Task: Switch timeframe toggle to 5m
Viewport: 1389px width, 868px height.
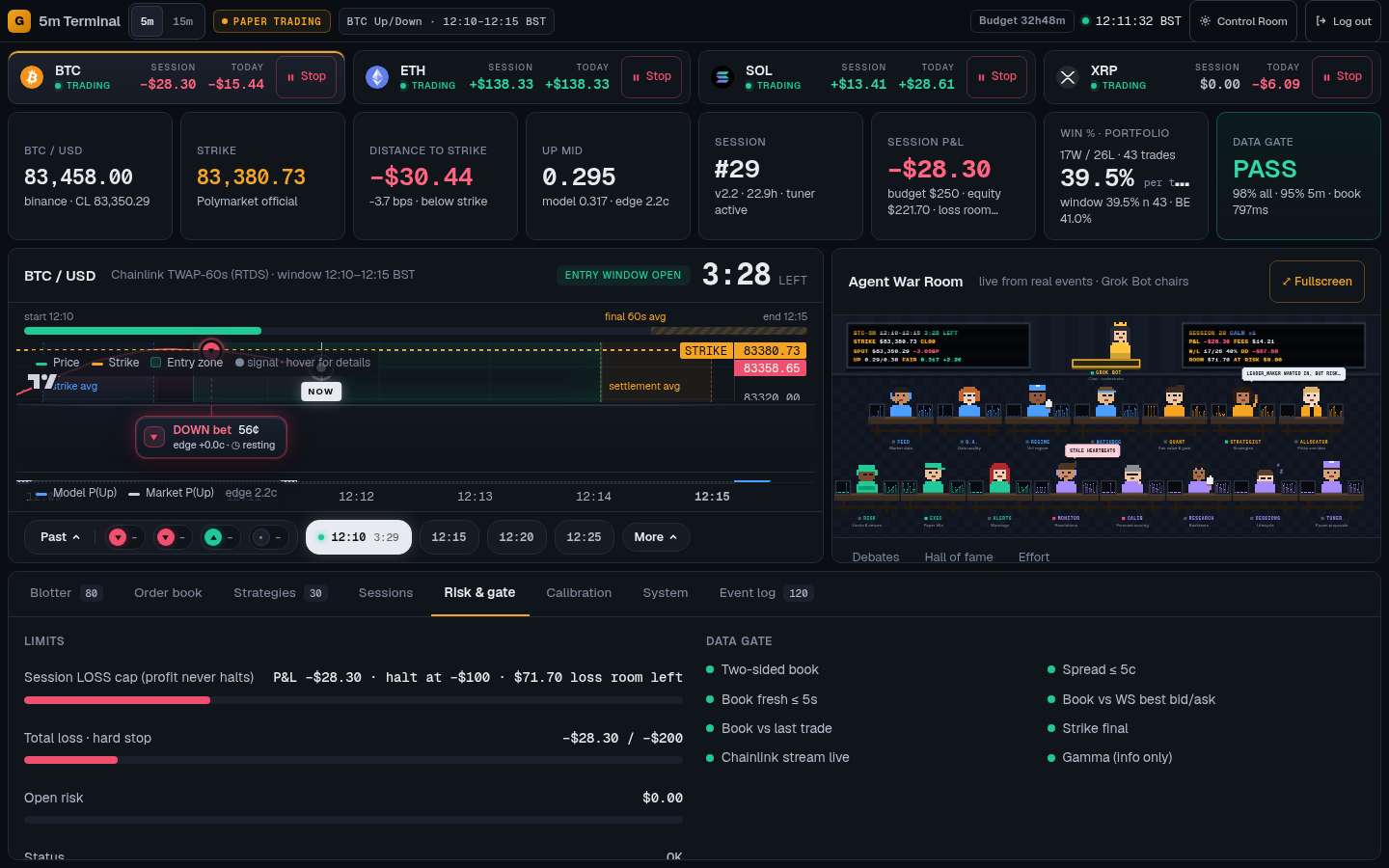Action: 147,21
